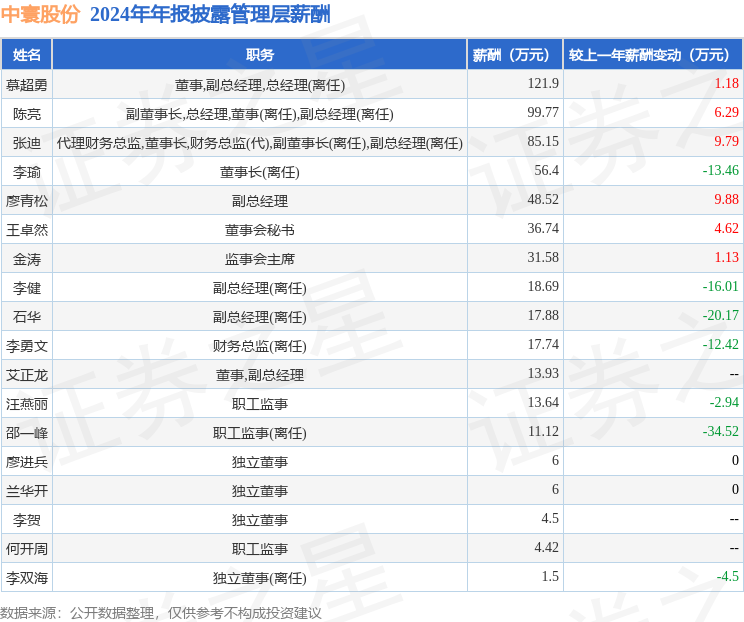744x622 pixels.
Task: Select the name cell 汪燕丽
Action: point(27,404)
